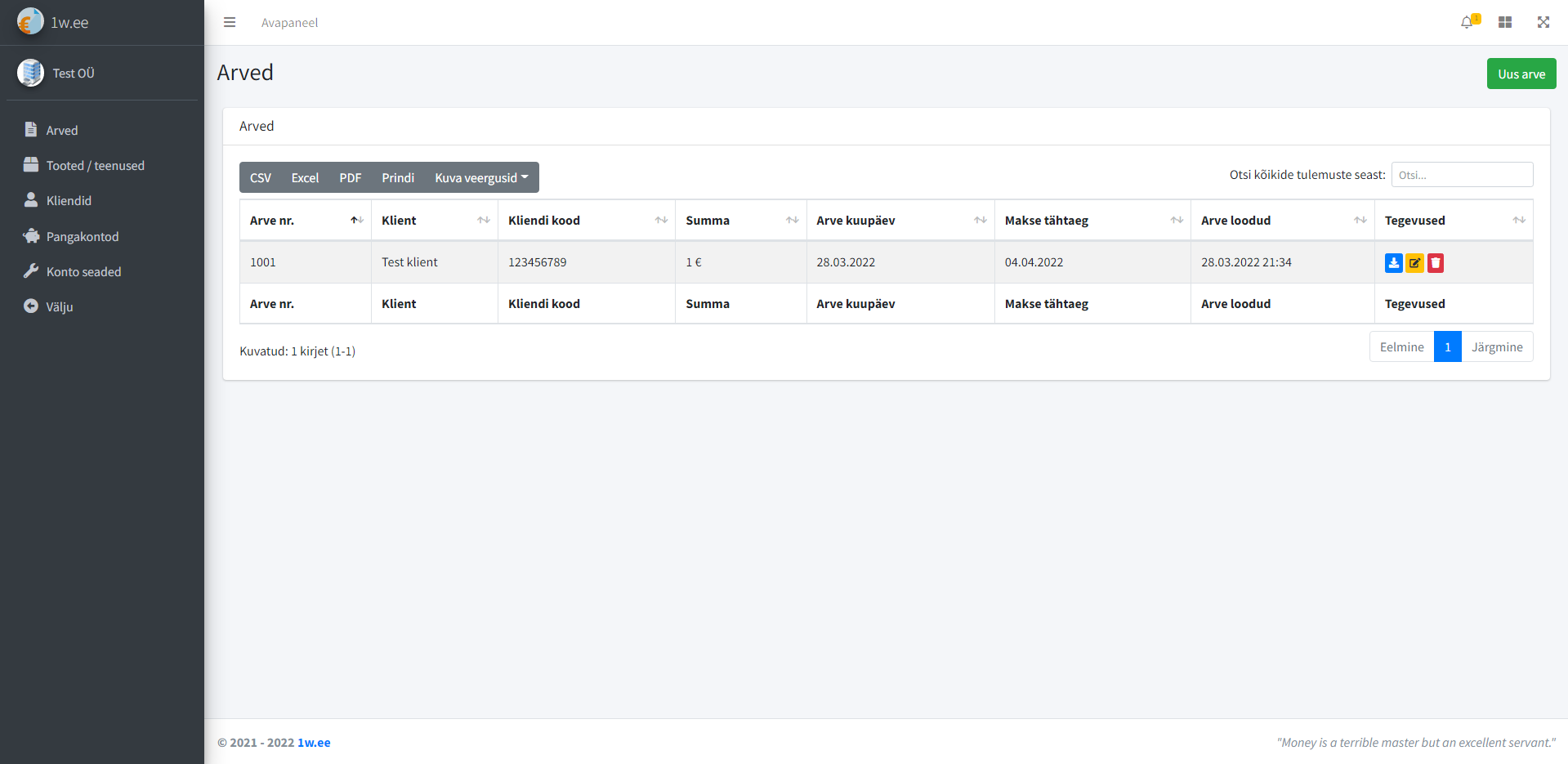Open the notifications bell
Image resolution: width=1568 pixels, height=764 pixels.
pyautogui.click(x=1467, y=22)
